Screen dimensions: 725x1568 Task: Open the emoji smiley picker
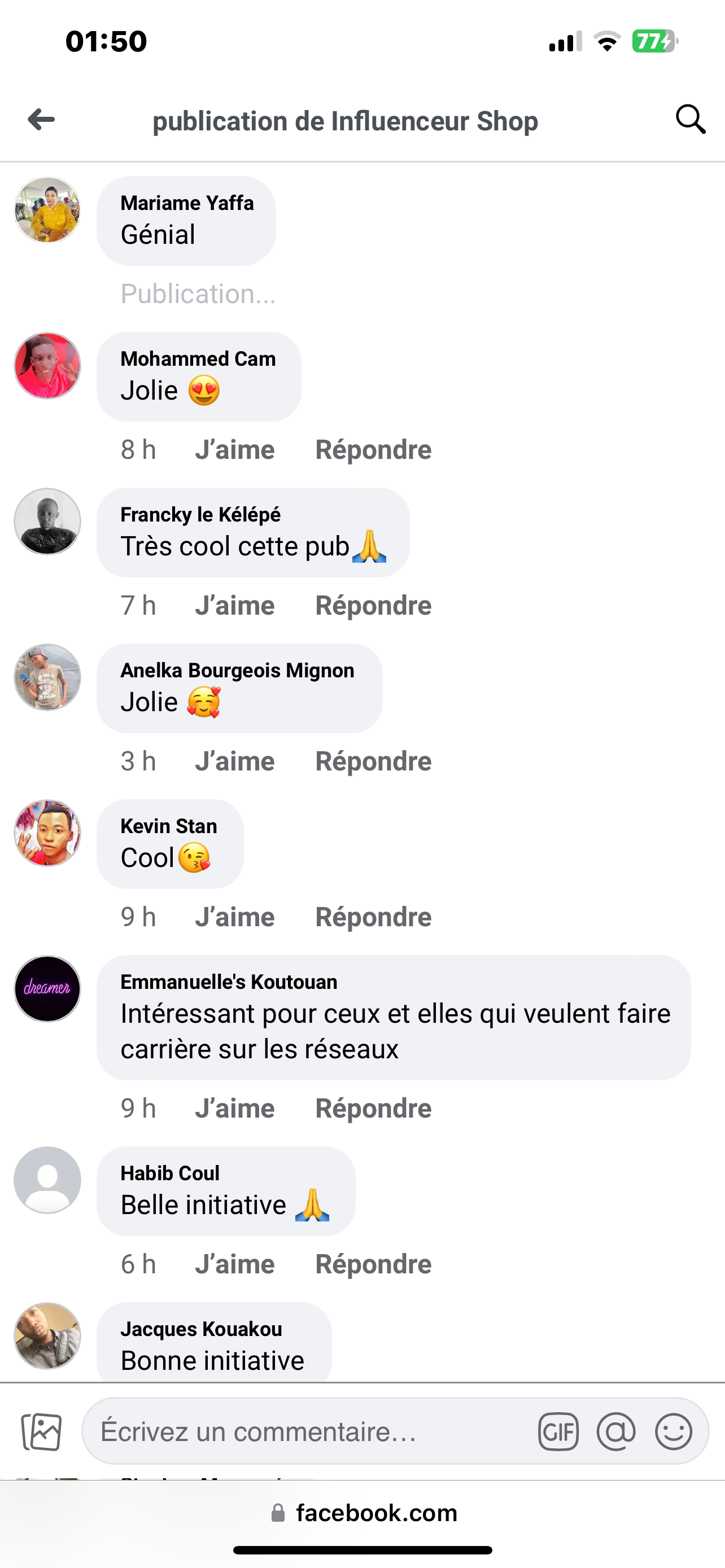tap(673, 1431)
